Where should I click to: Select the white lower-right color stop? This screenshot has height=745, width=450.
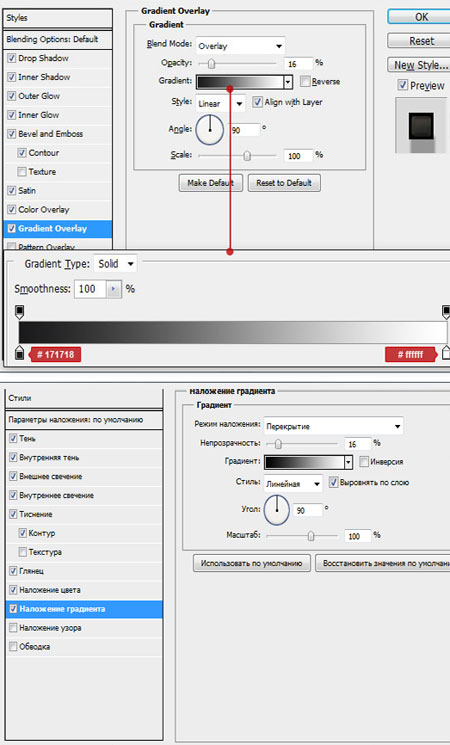pos(446,353)
